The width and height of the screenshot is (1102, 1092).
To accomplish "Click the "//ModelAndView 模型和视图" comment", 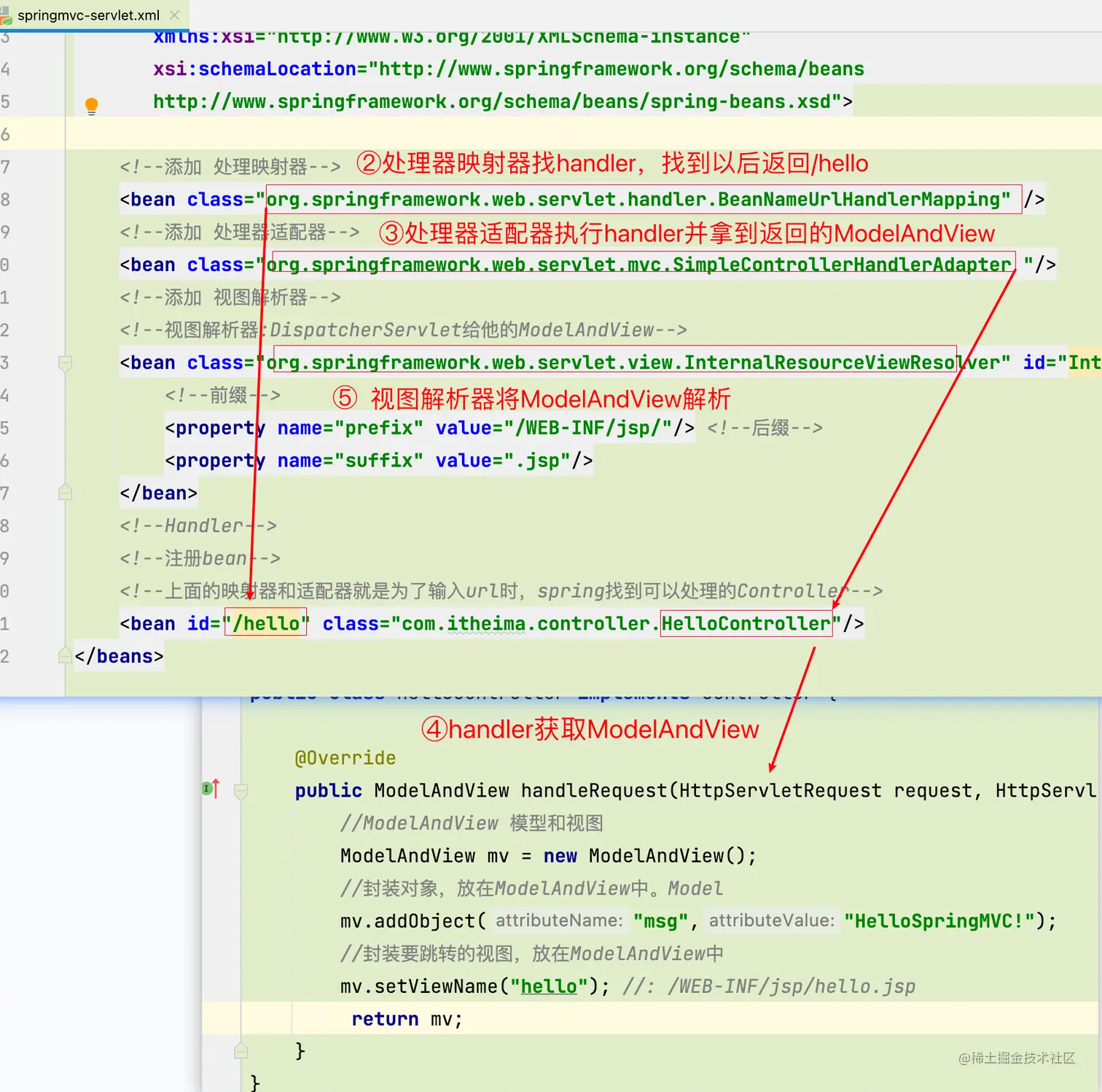I will click(x=472, y=824).
